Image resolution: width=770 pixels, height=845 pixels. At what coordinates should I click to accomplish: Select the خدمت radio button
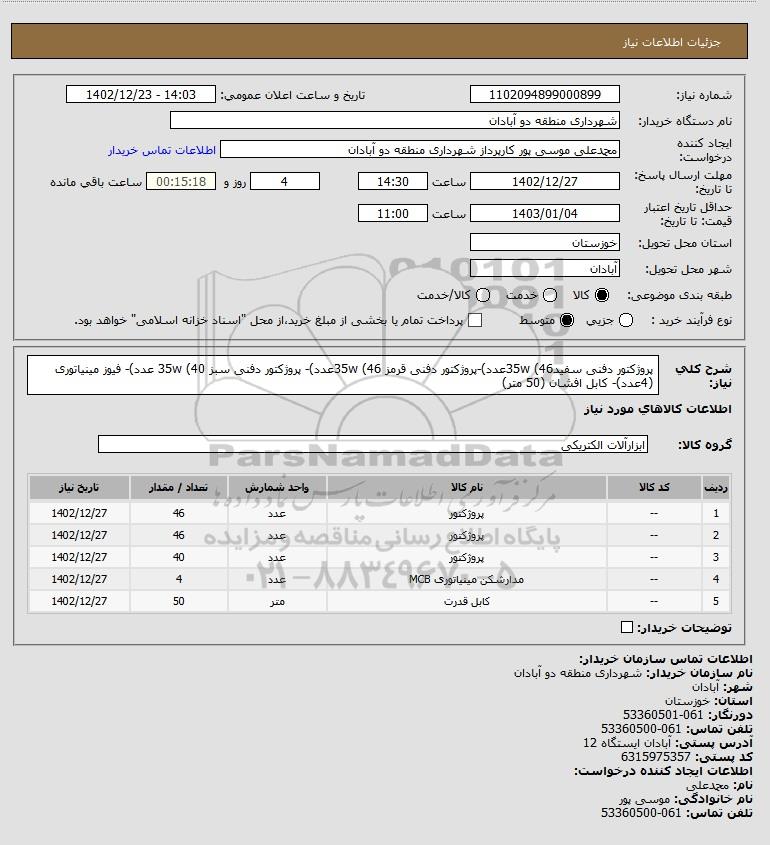pos(550,295)
